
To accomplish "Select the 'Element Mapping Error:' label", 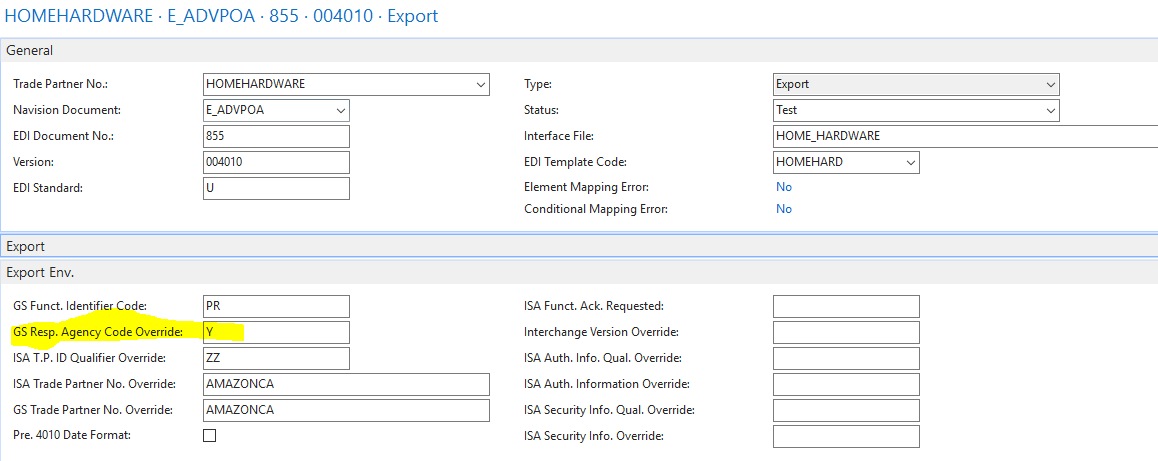I will click(x=586, y=187).
